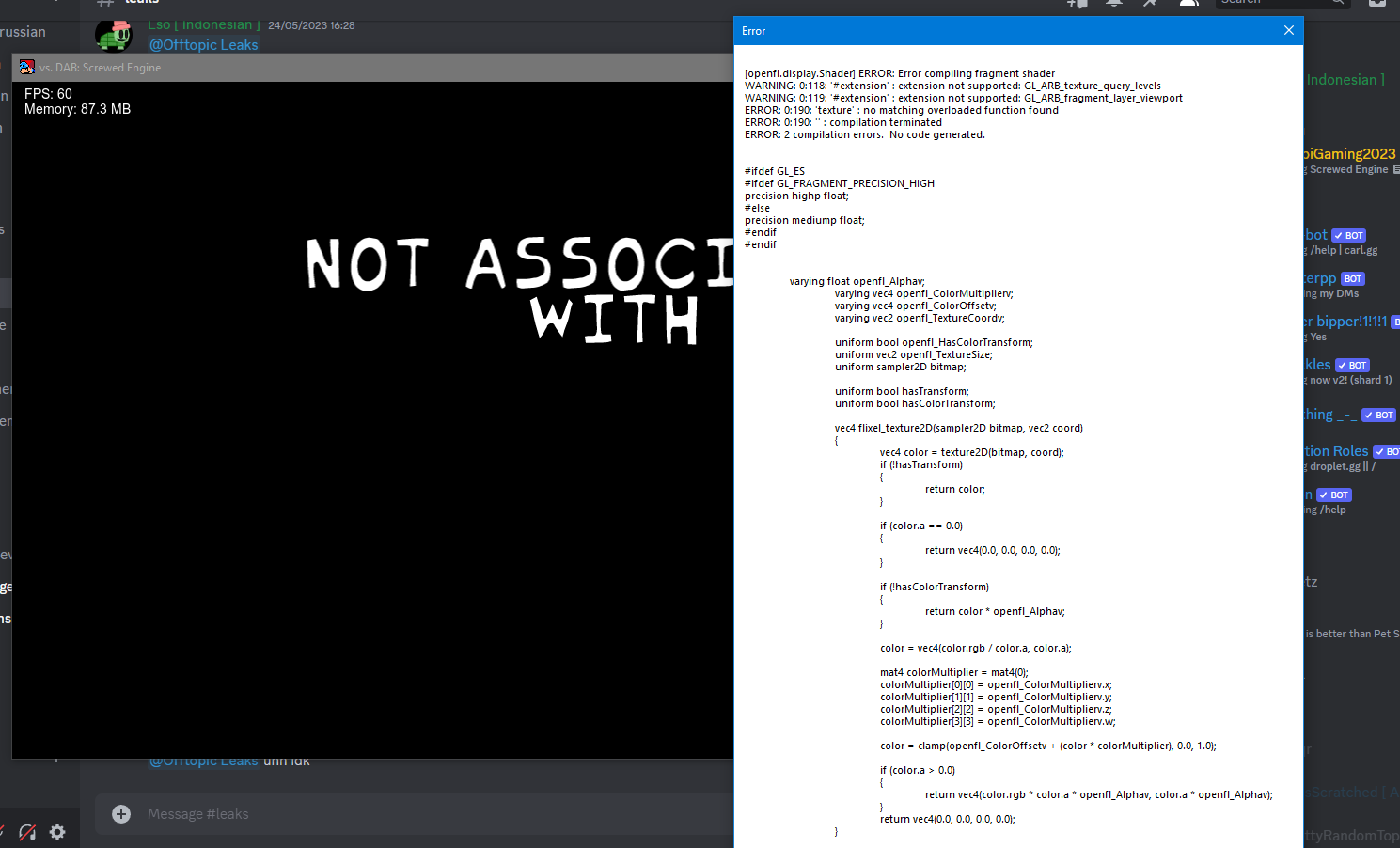Image resolution: width=1400 pixels, height=848 pixels.
Task: Undeafen the headphones
Action: (x=26, y=831)
